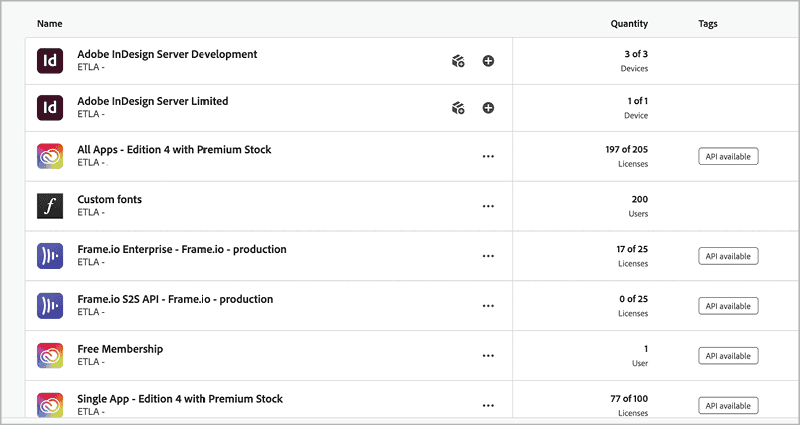This screenshot has height=425, width=800.
Task: Click the Frame.io S2S API product icon
Action: point(50,306)
